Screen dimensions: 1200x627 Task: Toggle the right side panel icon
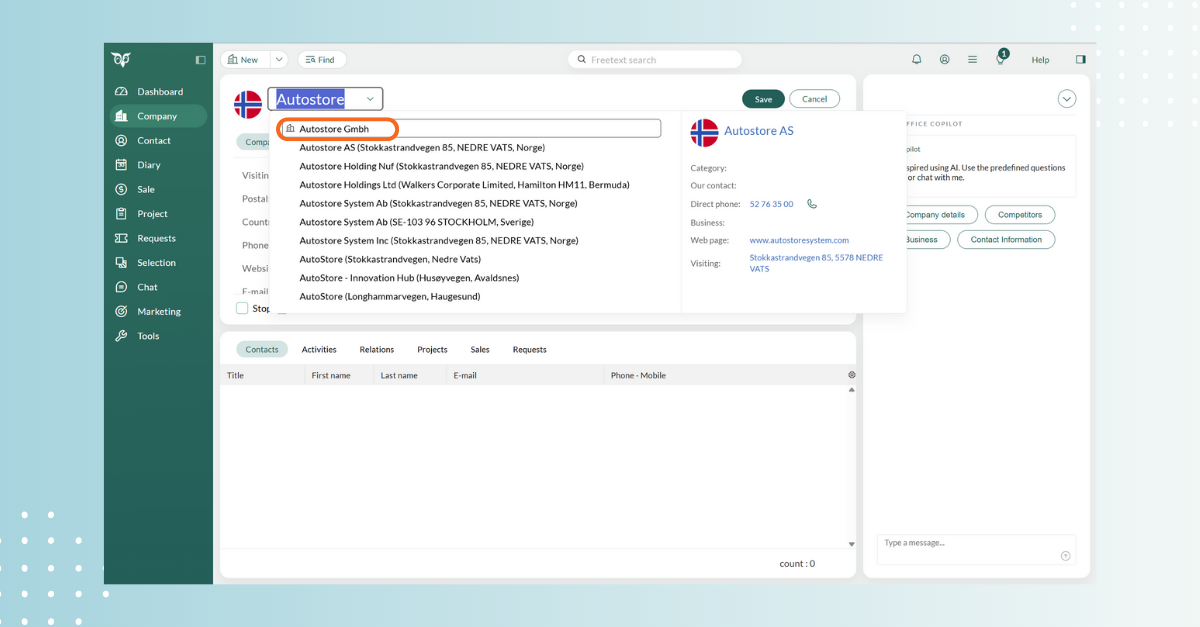1080,60
